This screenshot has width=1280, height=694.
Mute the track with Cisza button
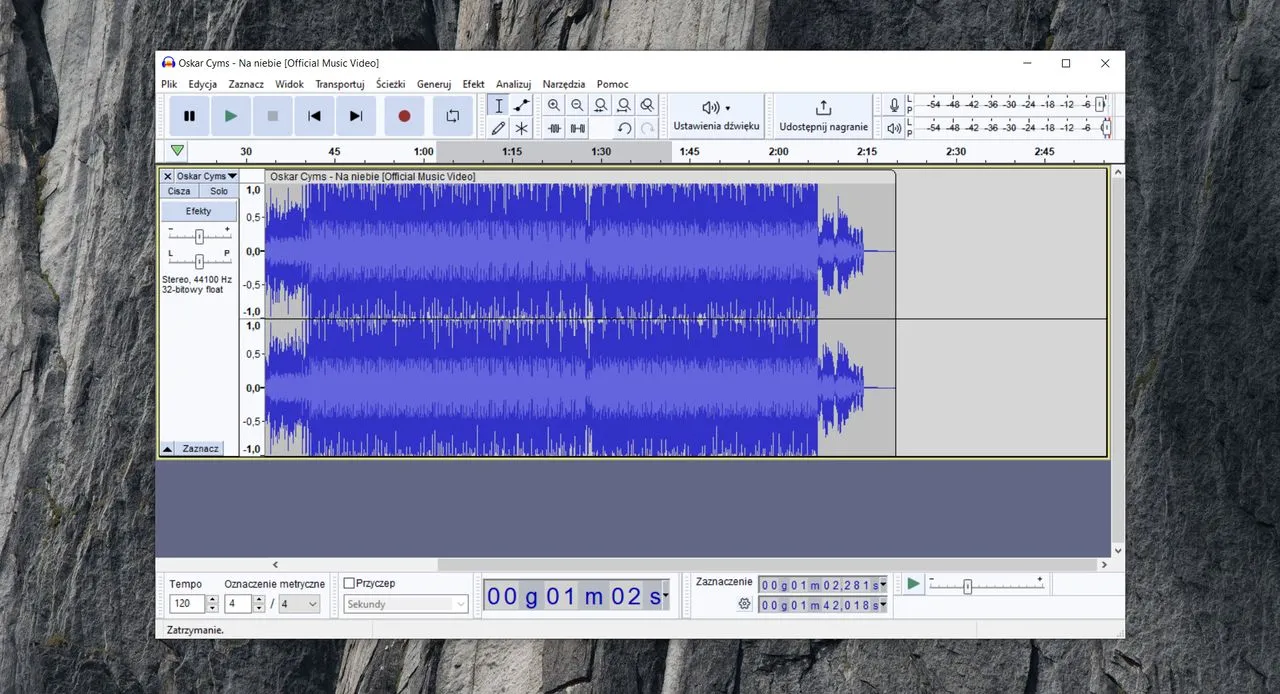tap(179, 191)
